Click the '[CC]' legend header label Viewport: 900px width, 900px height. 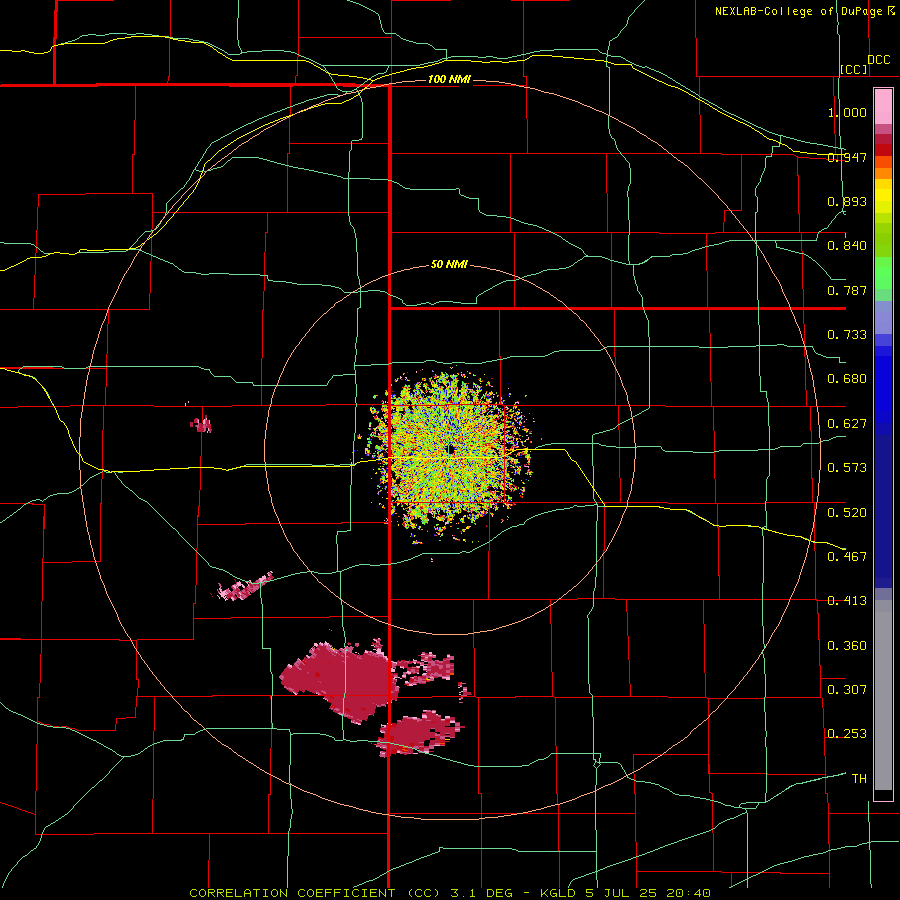point(854,69)
